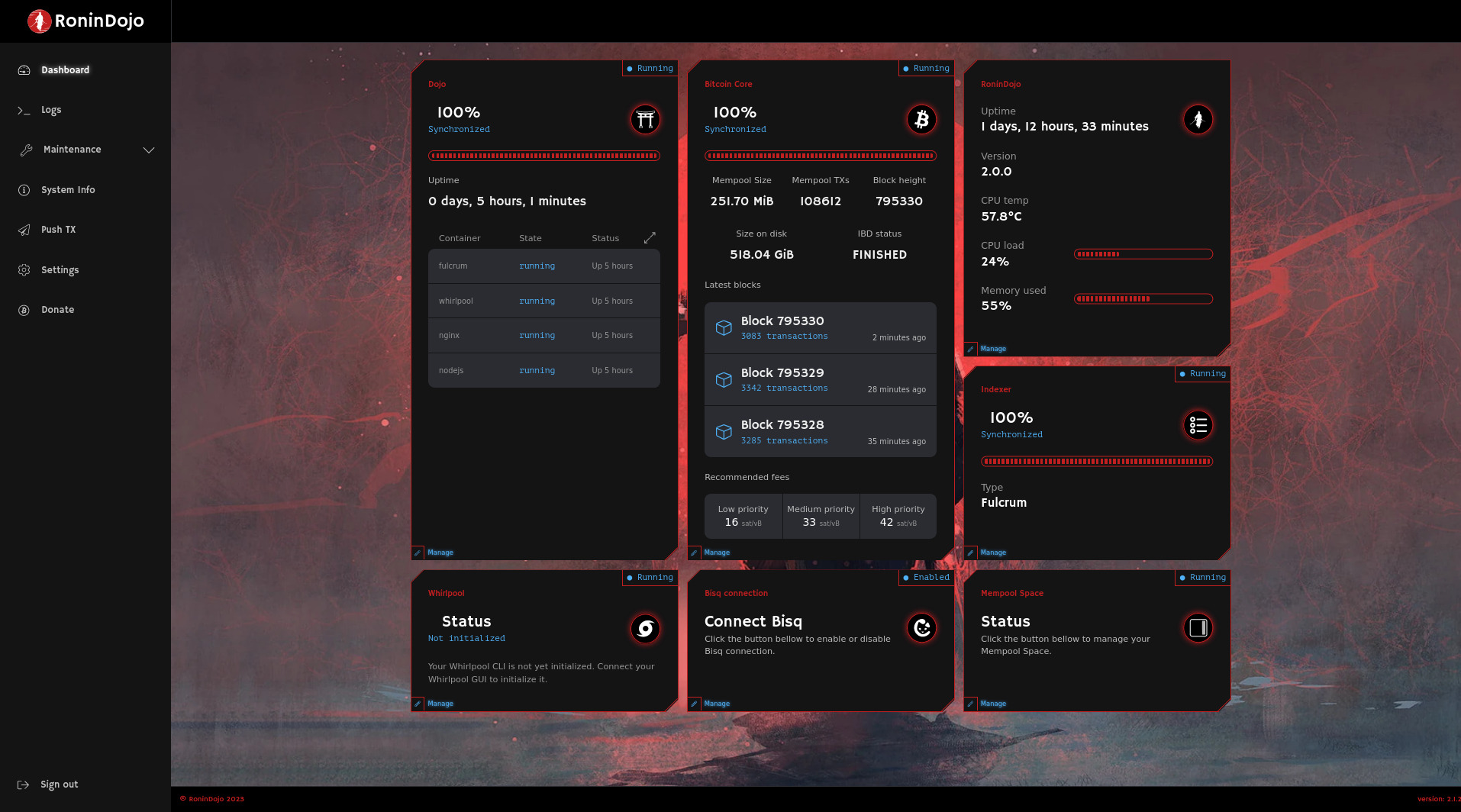Click the Mempool Space panel icon
The image size is (1461, 812).
click(1198, 628)
